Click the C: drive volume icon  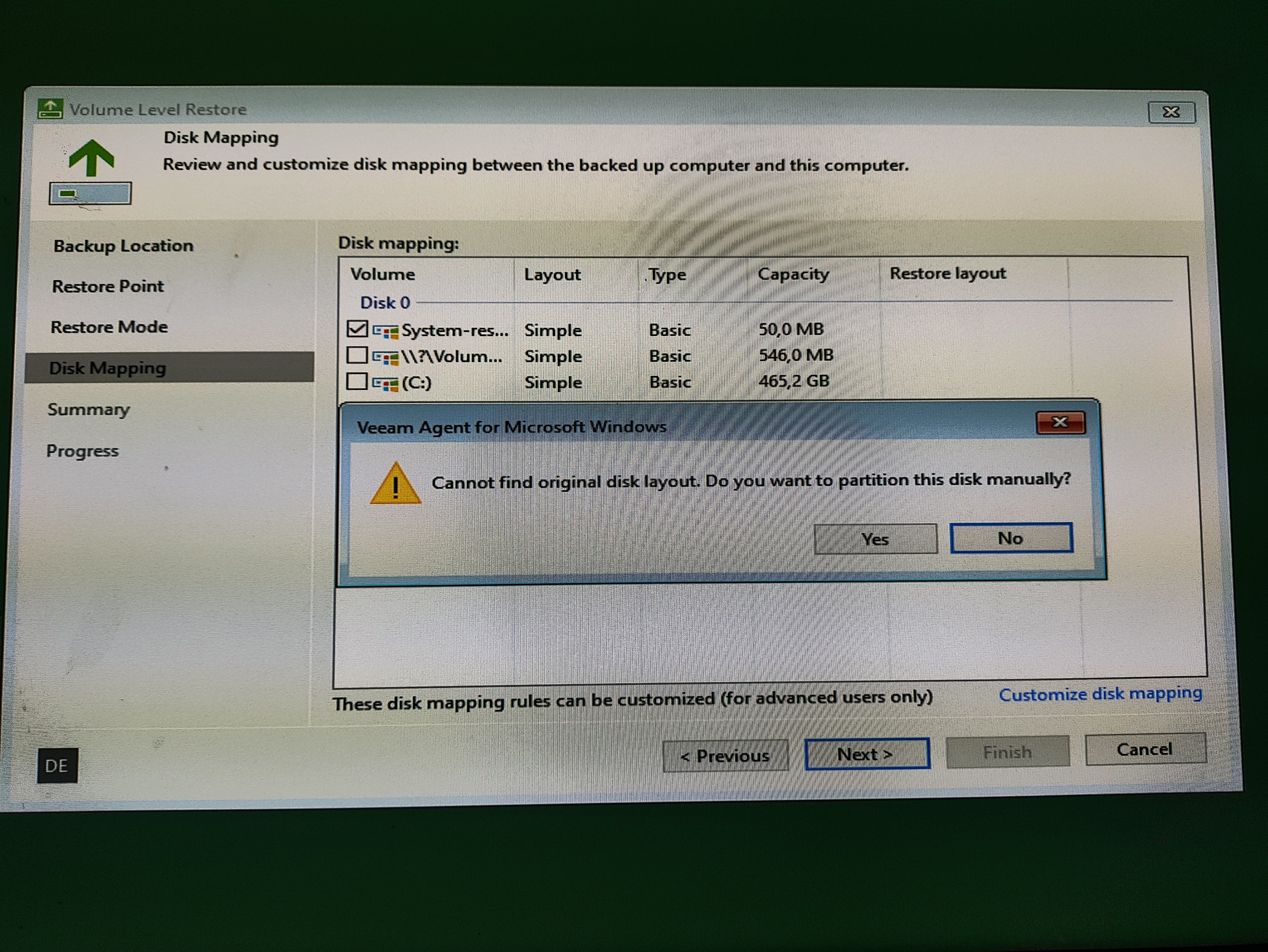(x=385, y=384)
